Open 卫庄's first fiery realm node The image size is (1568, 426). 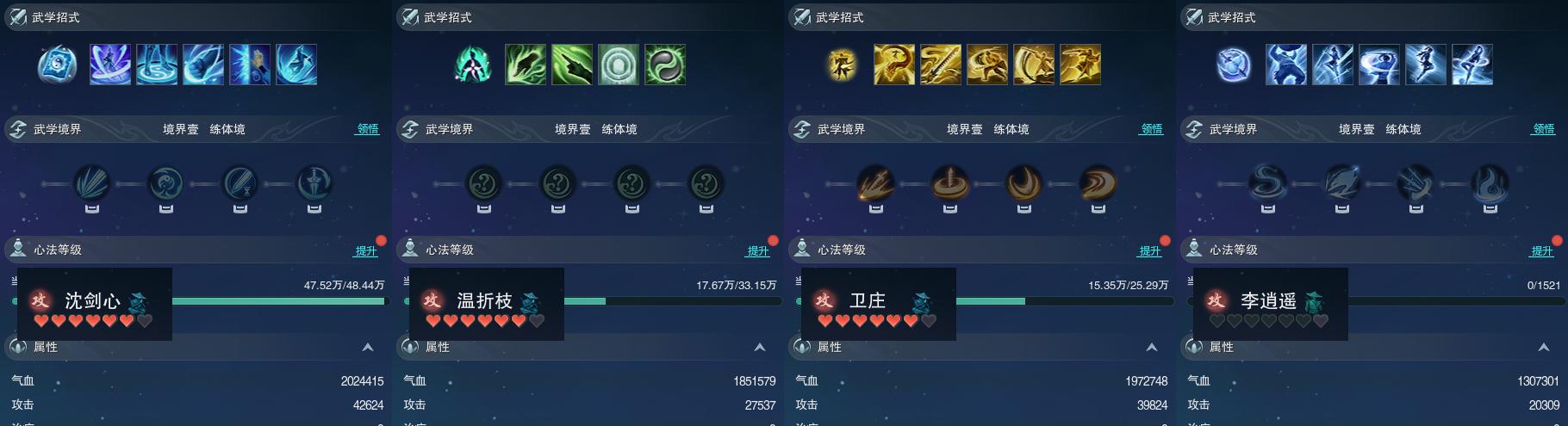(x=876, y=183)
